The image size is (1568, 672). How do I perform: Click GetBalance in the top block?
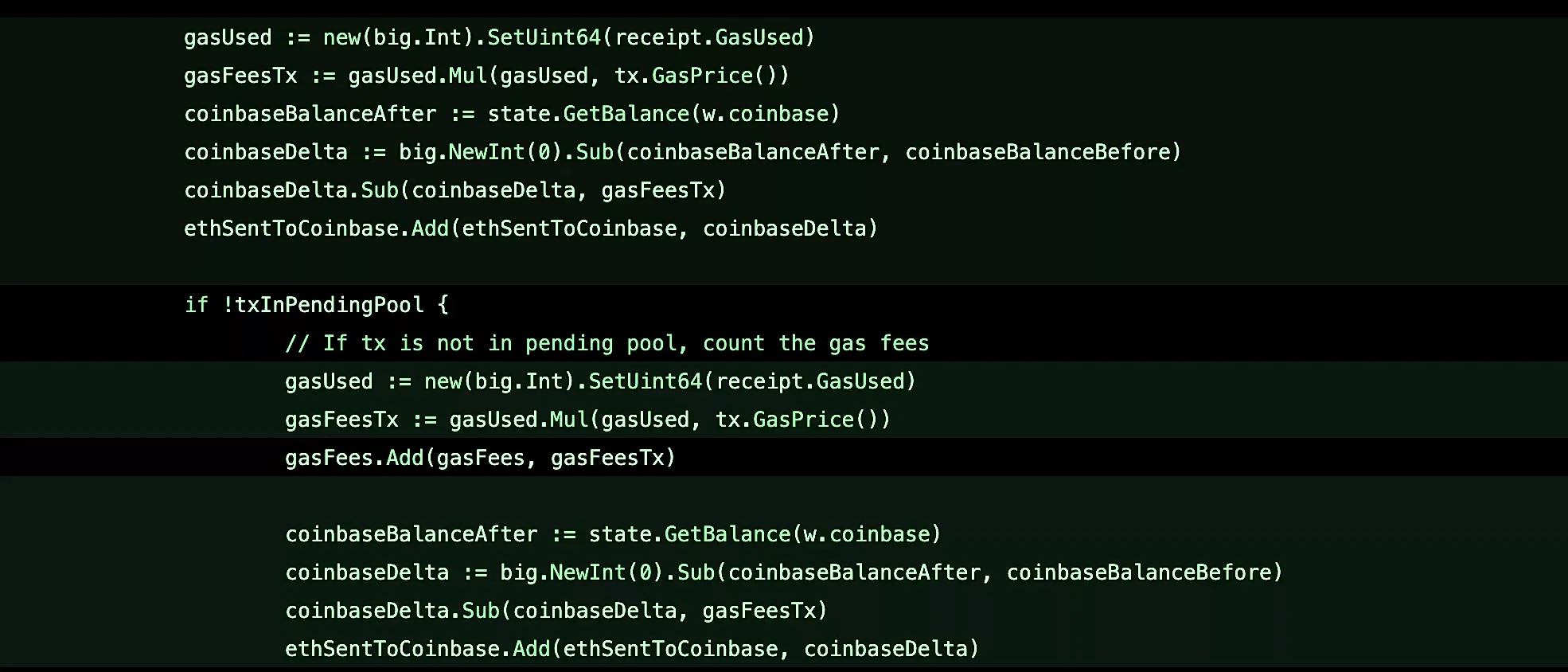click(626, 114)
